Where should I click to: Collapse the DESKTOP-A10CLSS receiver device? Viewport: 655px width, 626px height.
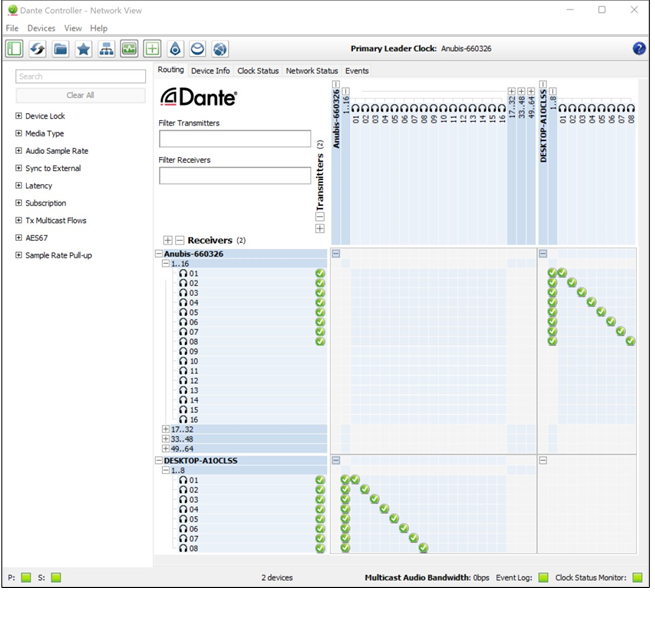click(x=159, y=460)
